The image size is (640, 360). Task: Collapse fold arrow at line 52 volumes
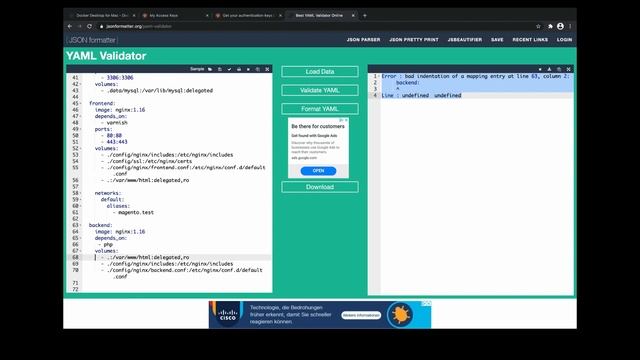(x=80, y=149)
